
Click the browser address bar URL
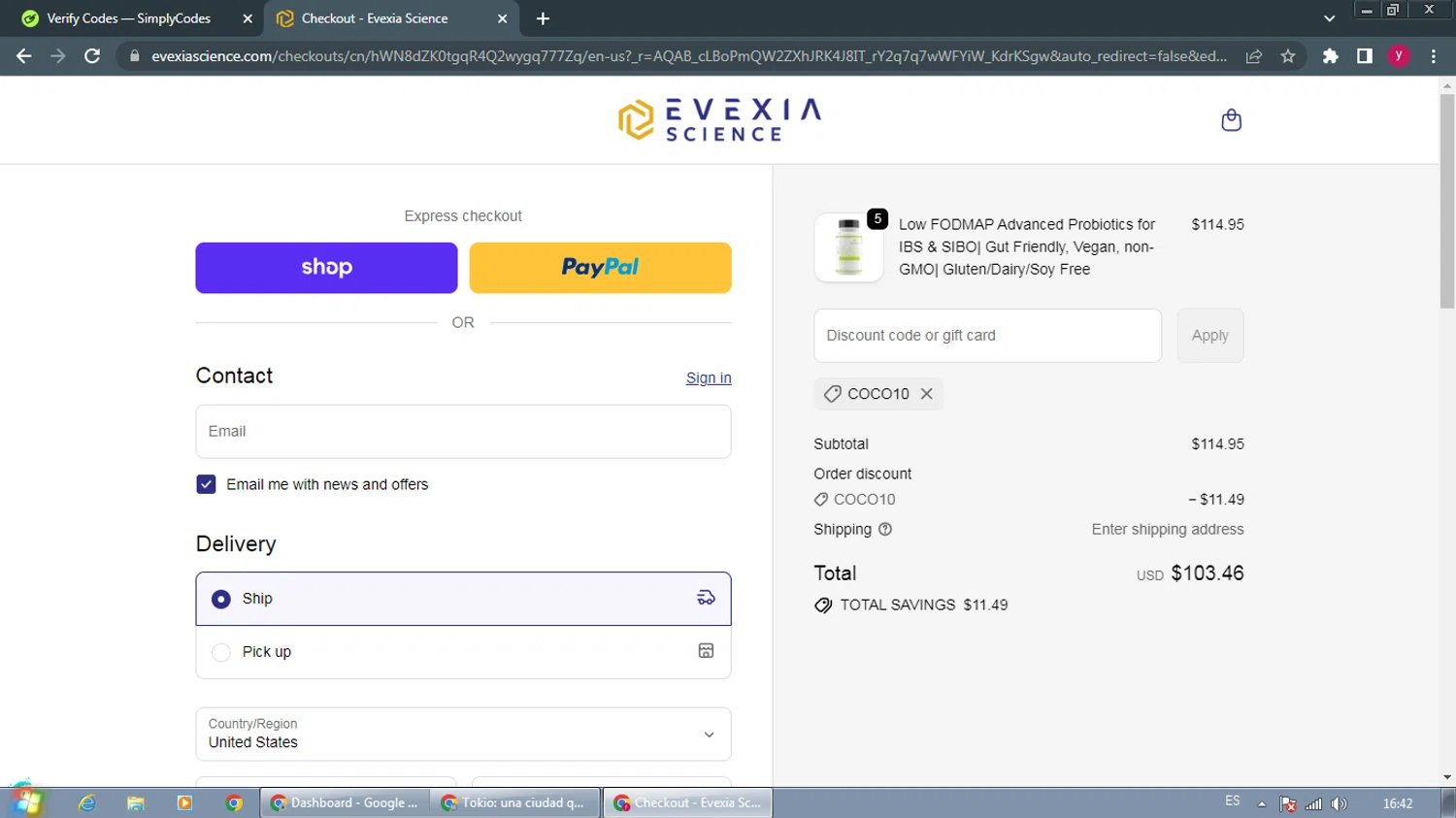coord(689,56)
